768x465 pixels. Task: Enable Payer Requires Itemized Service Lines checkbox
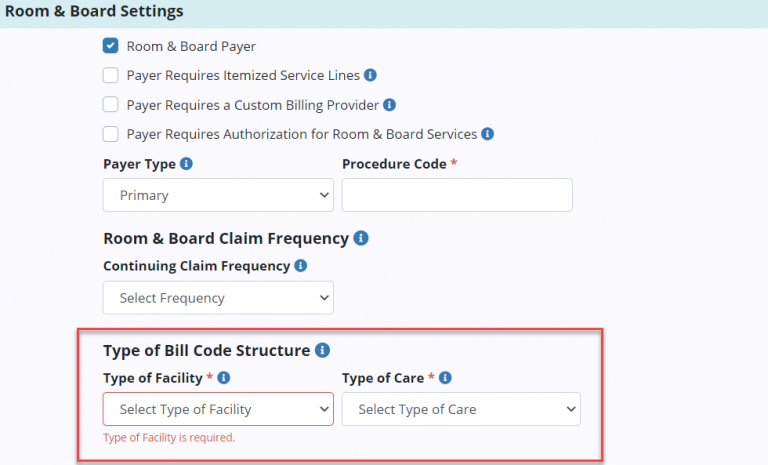click(111, 75)
